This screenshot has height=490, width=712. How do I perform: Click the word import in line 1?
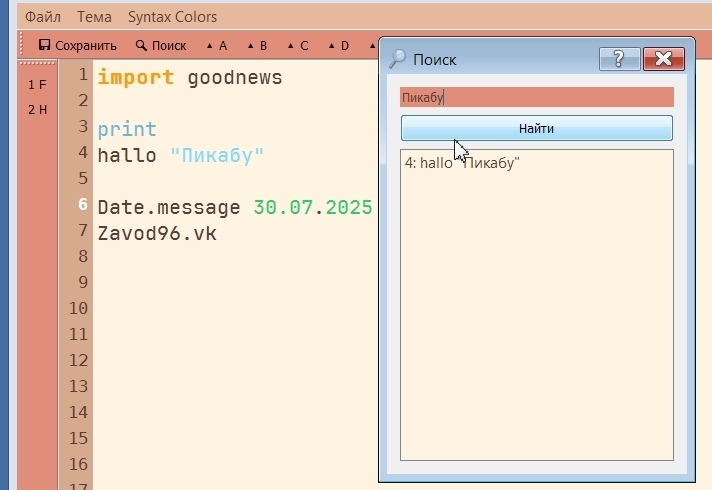pyautogui.click(x=136, y=78)
